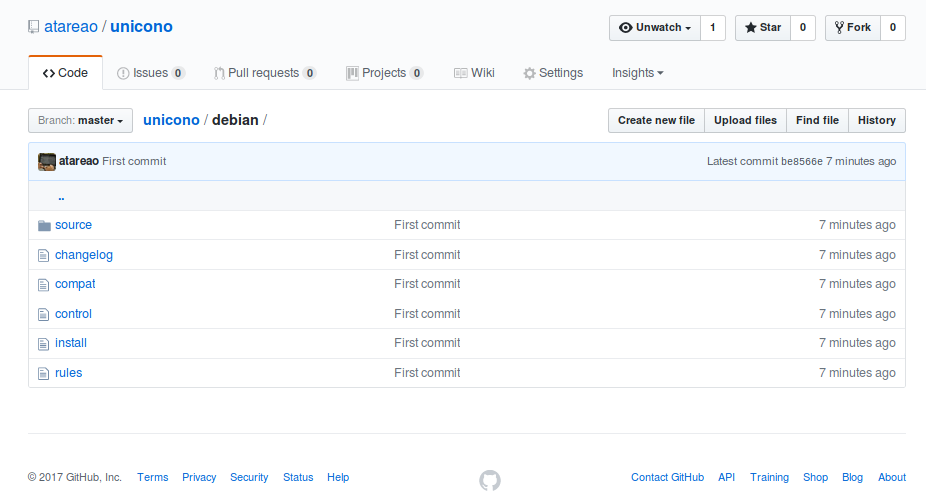Switch to the Code tab
The image size is (926, 497).
pyautogui.click(x=65, y=73)
